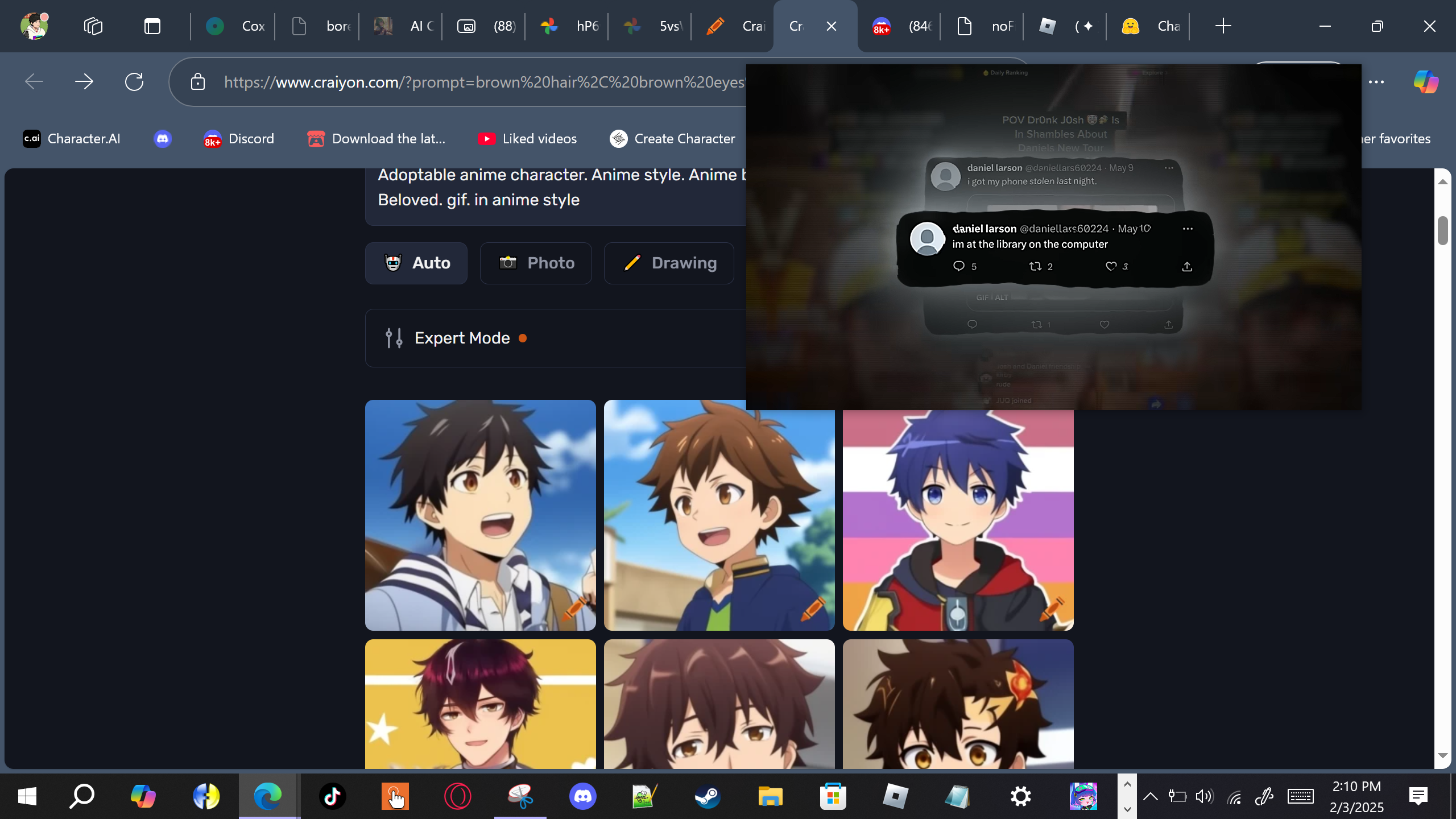Select the Photo style option
1456x819 pixels.
536,263
